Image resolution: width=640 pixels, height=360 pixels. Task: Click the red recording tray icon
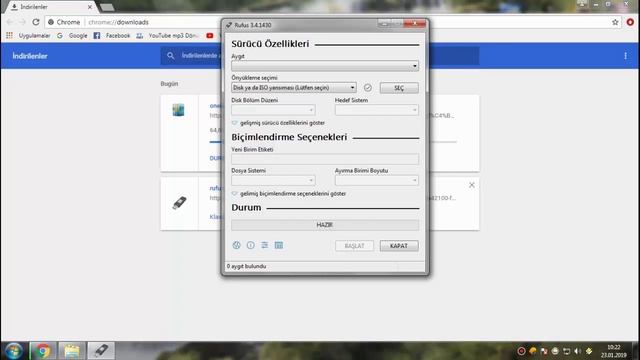pos(521,351)
